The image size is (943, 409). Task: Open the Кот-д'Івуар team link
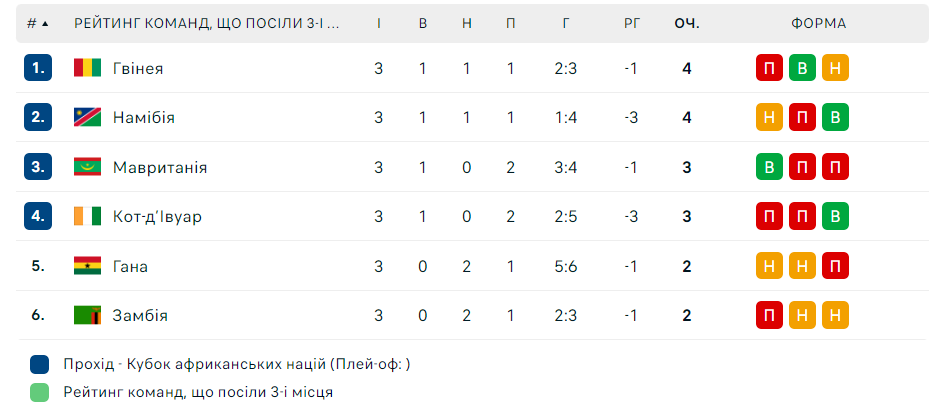tap(157, 216)
